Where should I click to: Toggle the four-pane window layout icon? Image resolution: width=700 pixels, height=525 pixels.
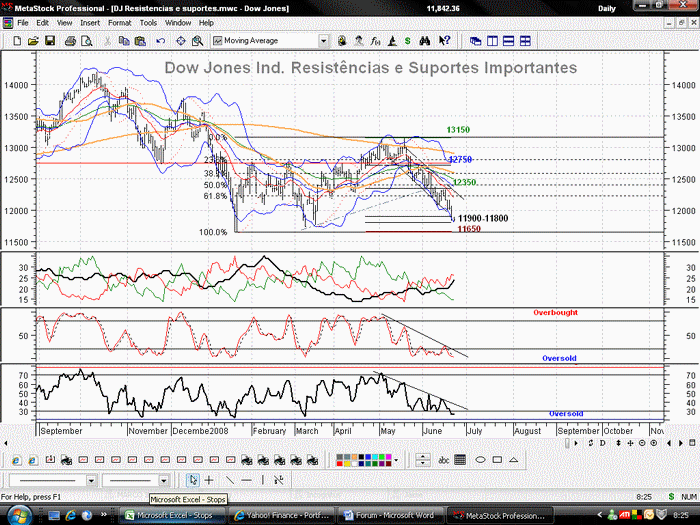[x=525, y=41]
